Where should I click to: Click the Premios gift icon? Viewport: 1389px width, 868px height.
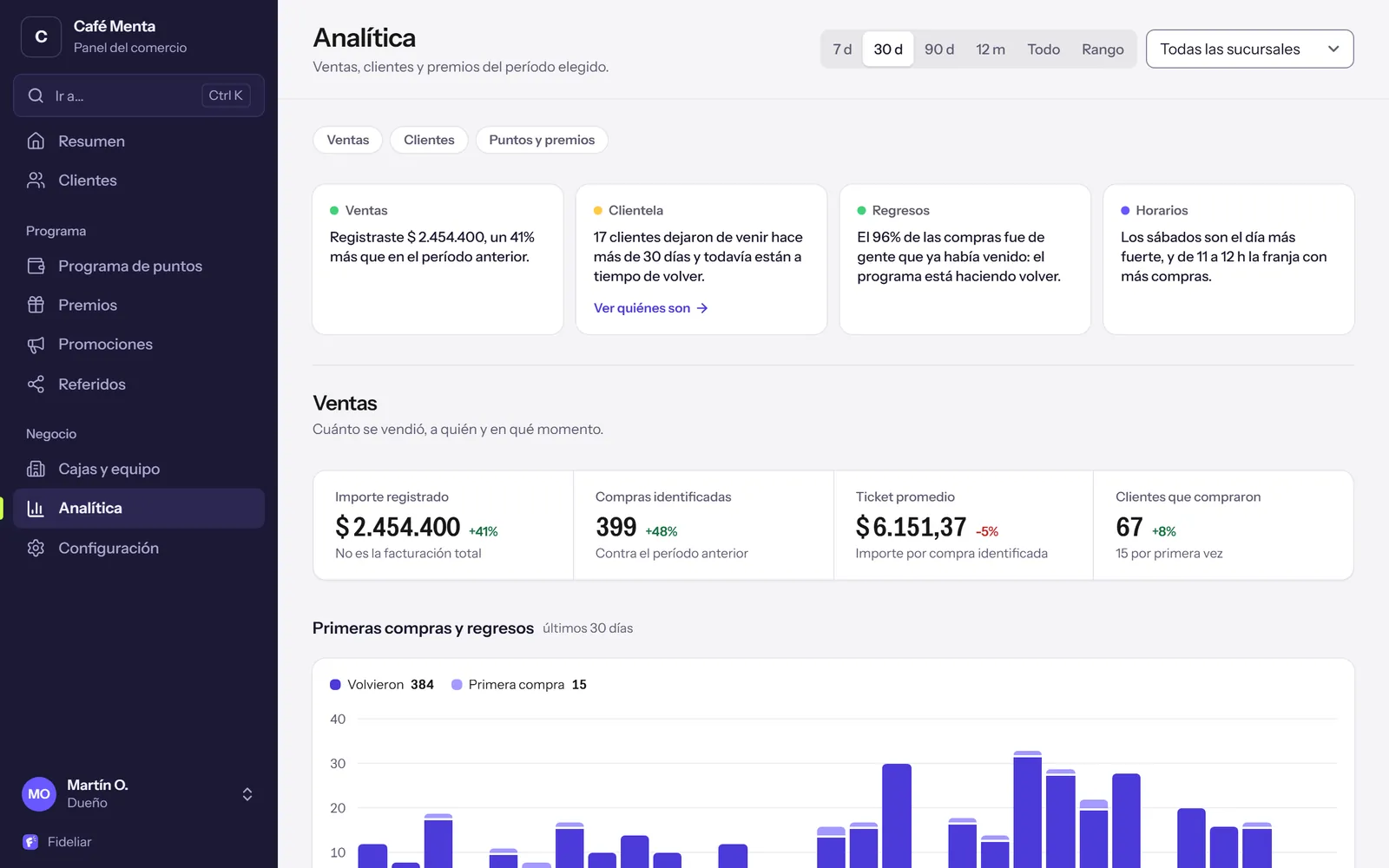click(36, 305)
